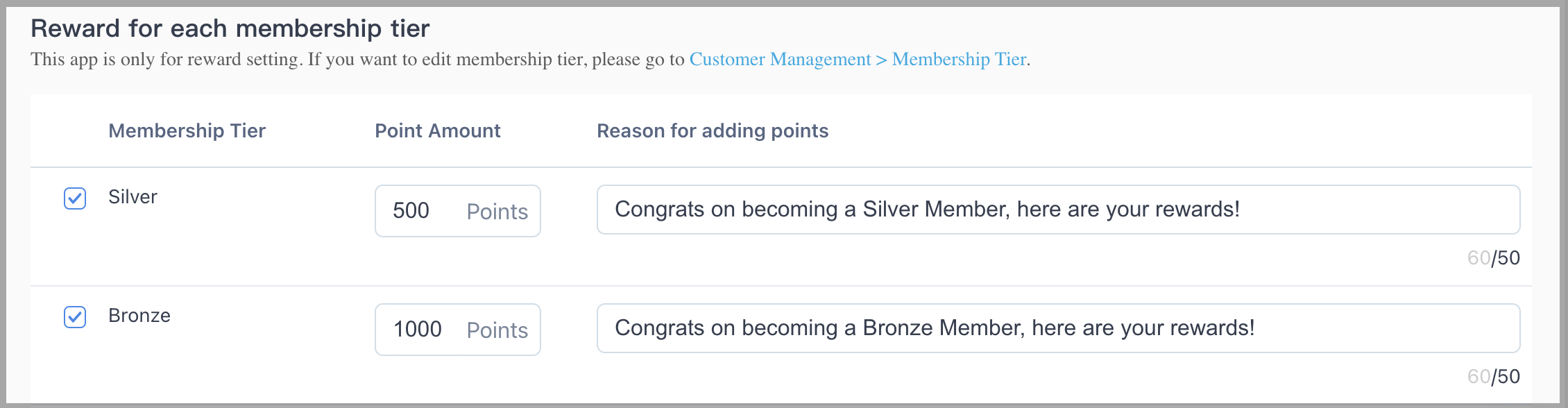
Task: Click the Bronze tier row label
Action: pos(139,315)
